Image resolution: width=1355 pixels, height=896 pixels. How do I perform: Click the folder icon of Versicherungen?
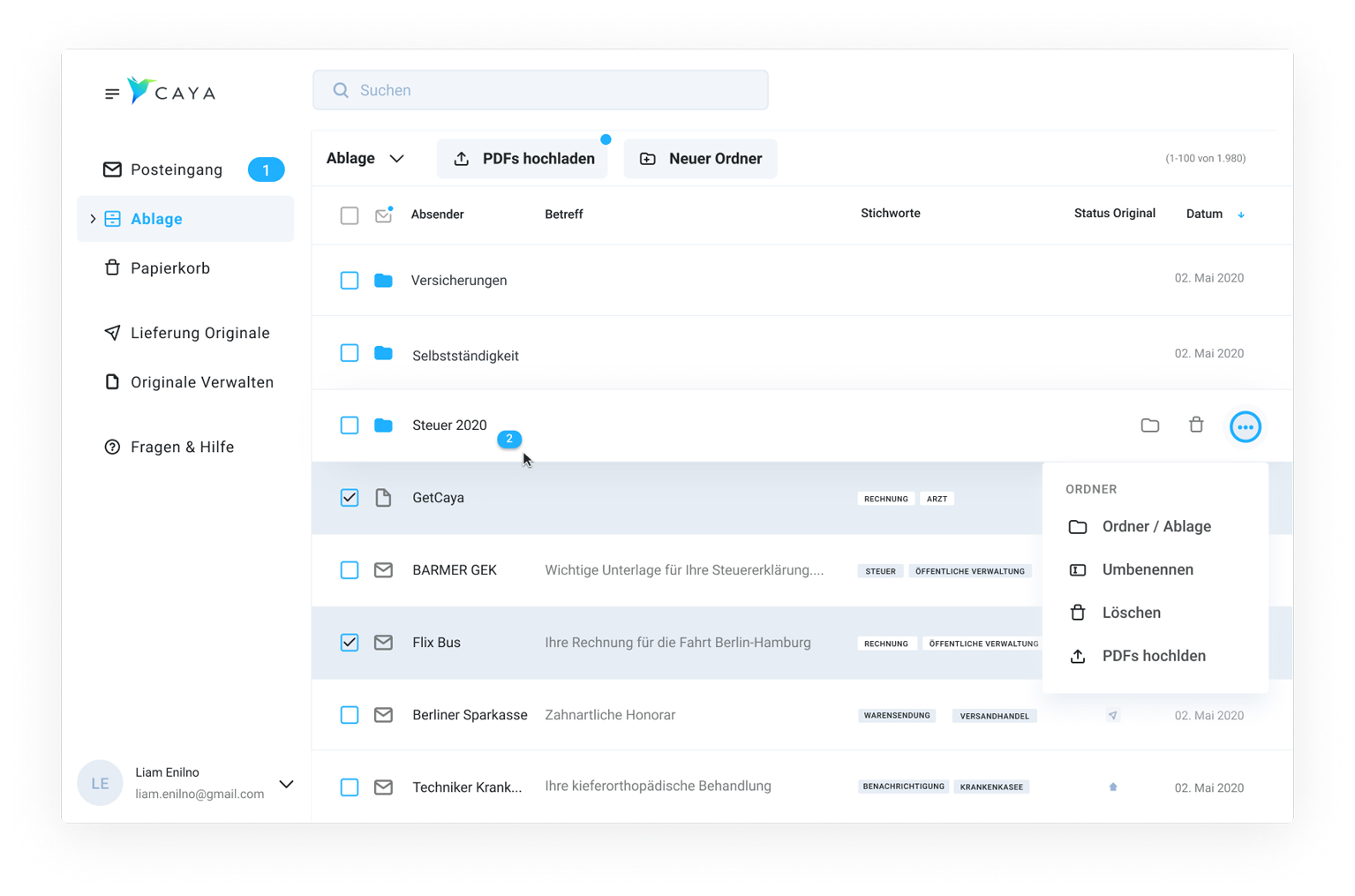click(383, 280)
